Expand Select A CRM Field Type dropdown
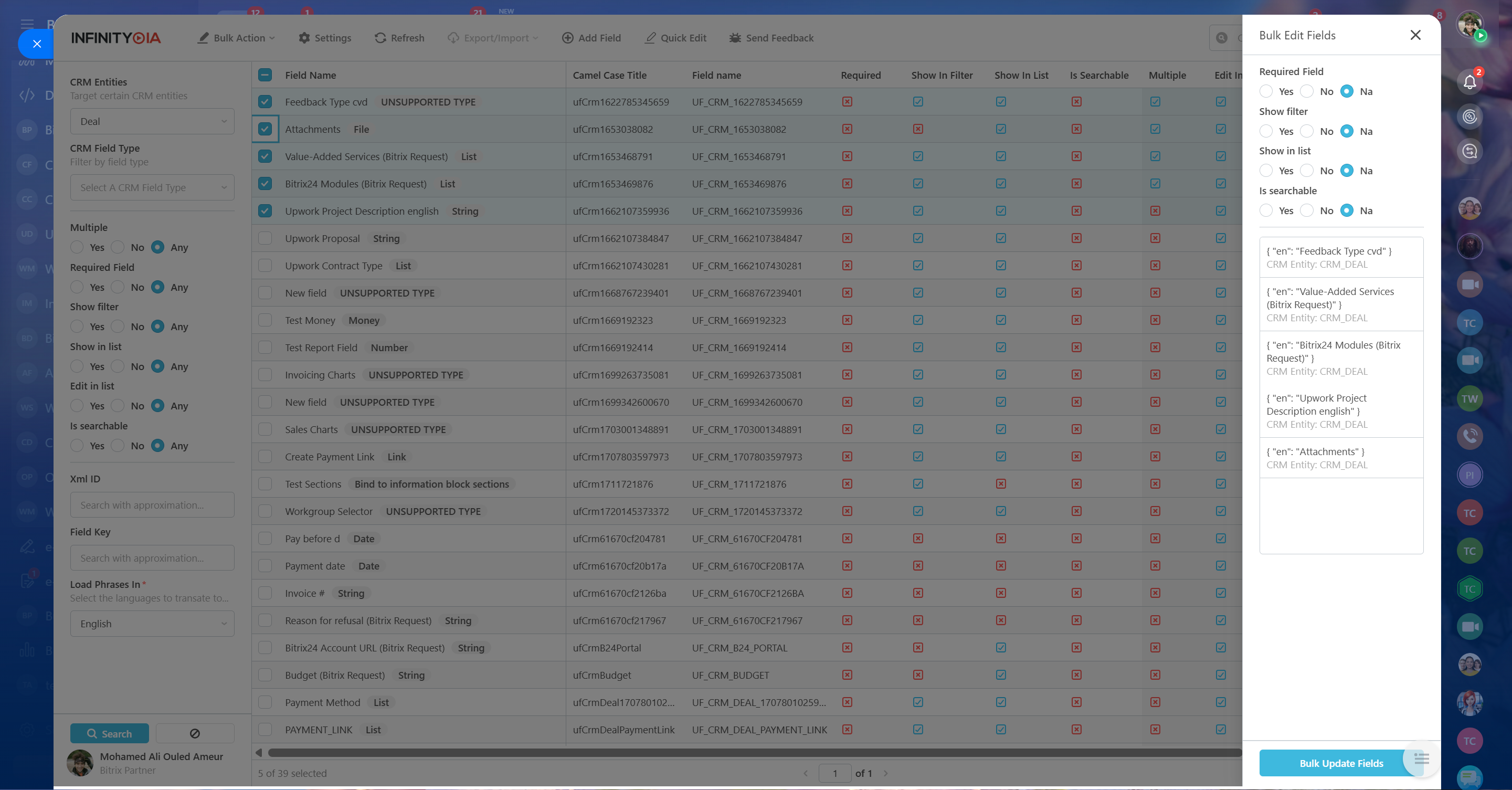The image size is (1512, 790). point(152,188)
